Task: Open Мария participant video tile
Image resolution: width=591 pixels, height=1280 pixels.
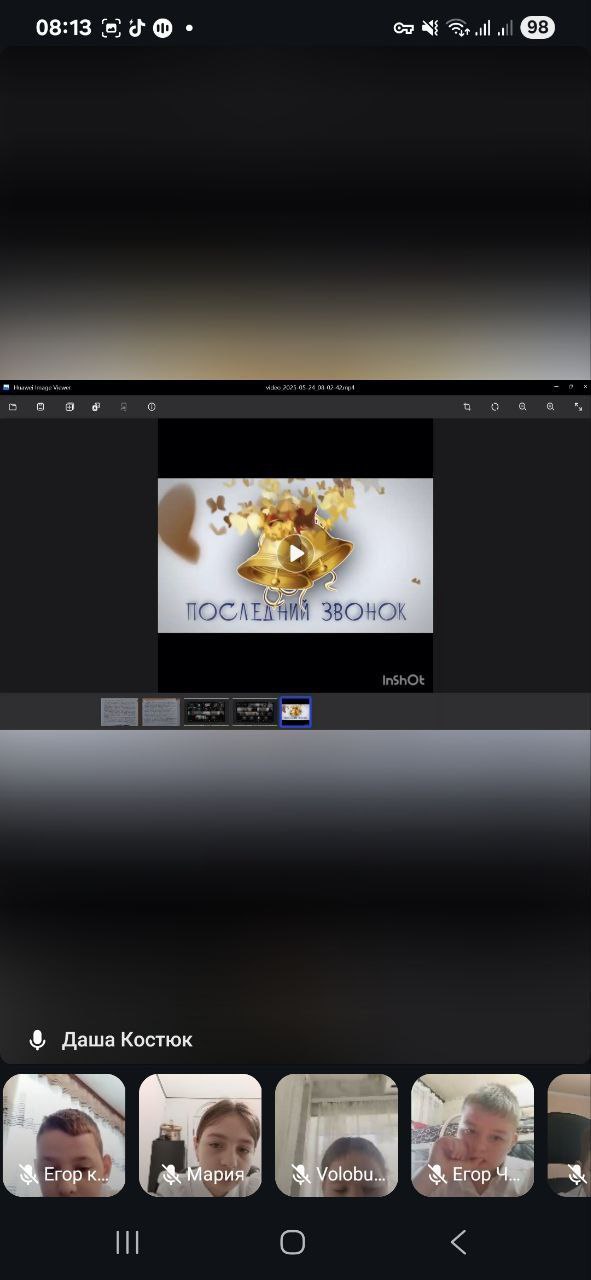Action: point(200,1135)
